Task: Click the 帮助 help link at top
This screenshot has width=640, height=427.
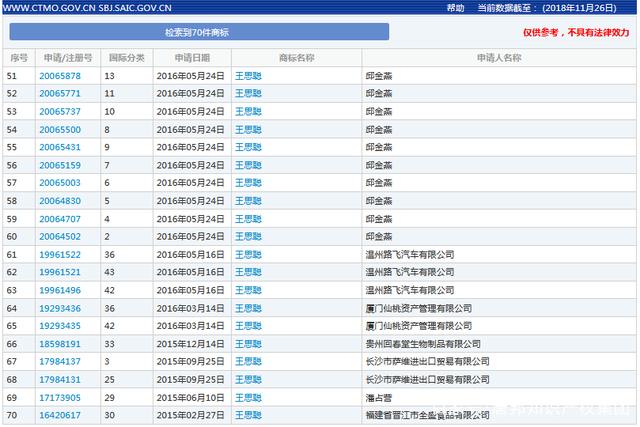Action: tap(455, 7)
